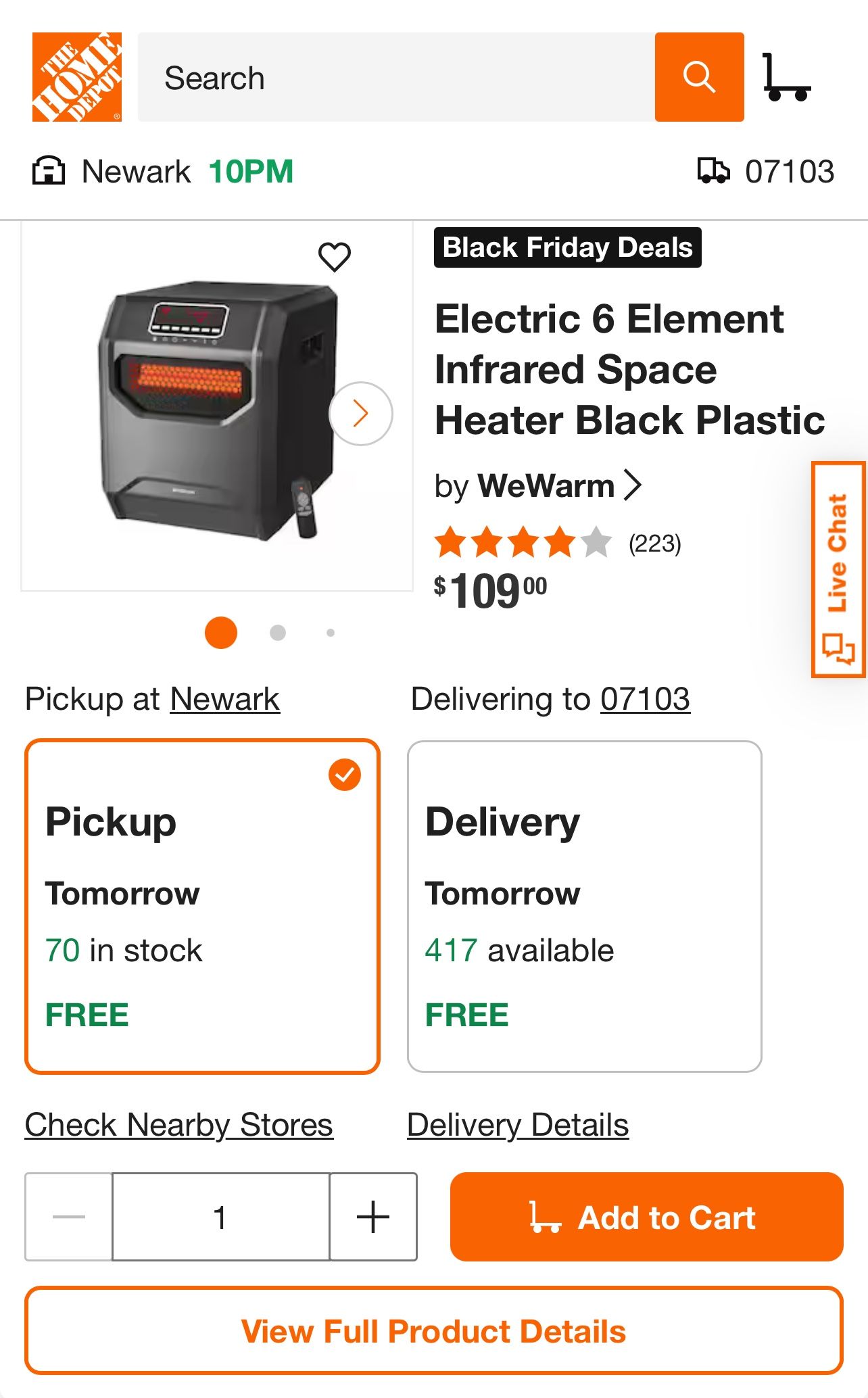Click the cart icon inside Add to Cart
The image size is (868, 1398).
click(x=546, y=1217)
